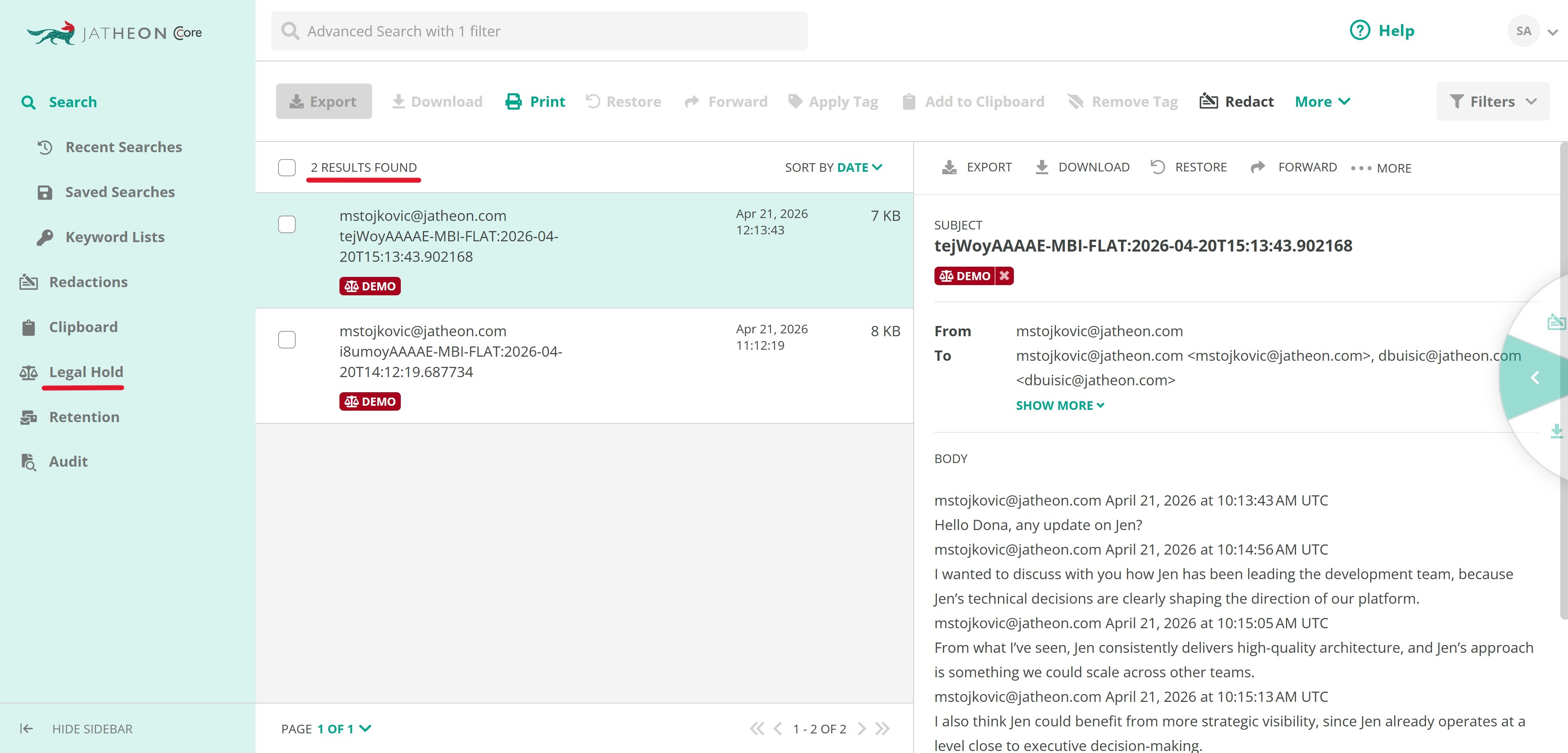This screenshot has height=753, width=1568.
Task: Click the Clipboard sidebar icon
Action: (x=29, y=328)
